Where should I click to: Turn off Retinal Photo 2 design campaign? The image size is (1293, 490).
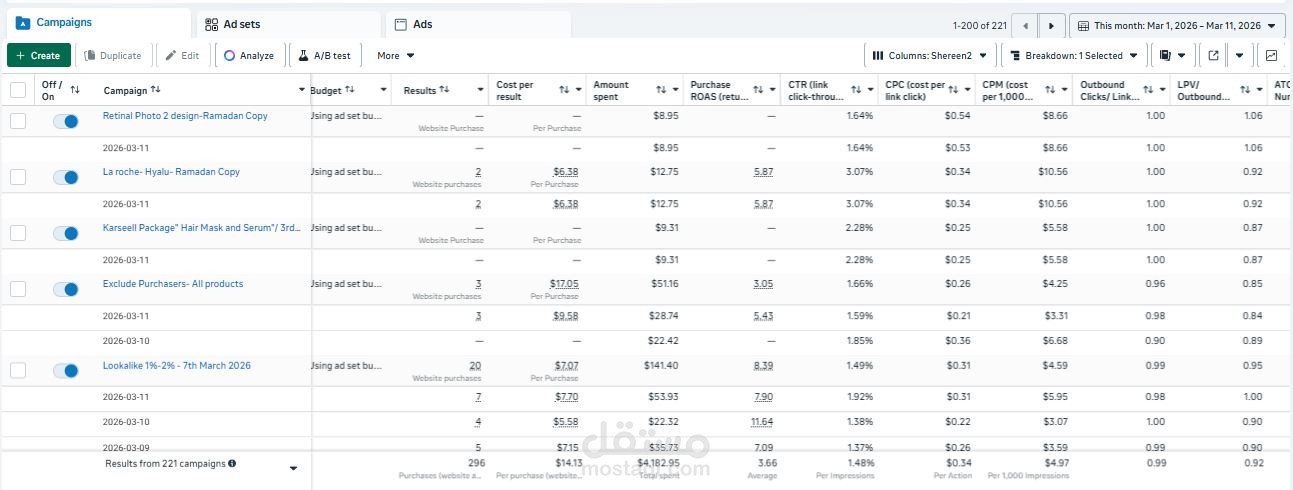point(66,121)
